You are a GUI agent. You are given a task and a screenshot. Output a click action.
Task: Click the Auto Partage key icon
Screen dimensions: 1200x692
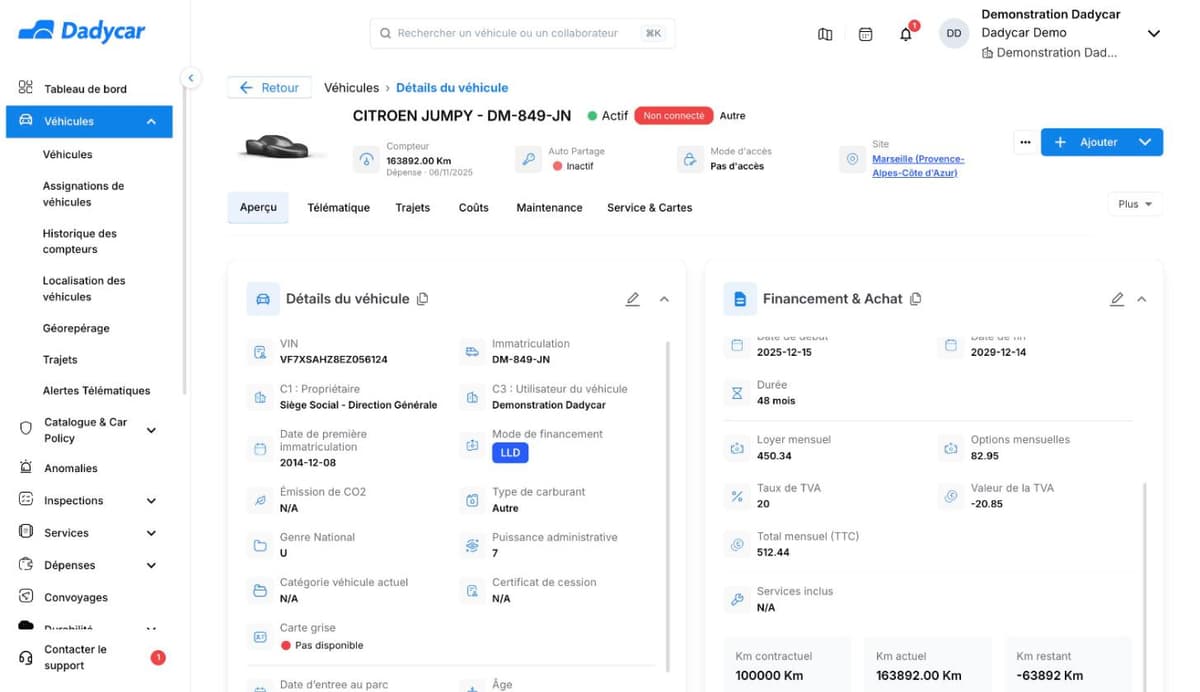529,159
